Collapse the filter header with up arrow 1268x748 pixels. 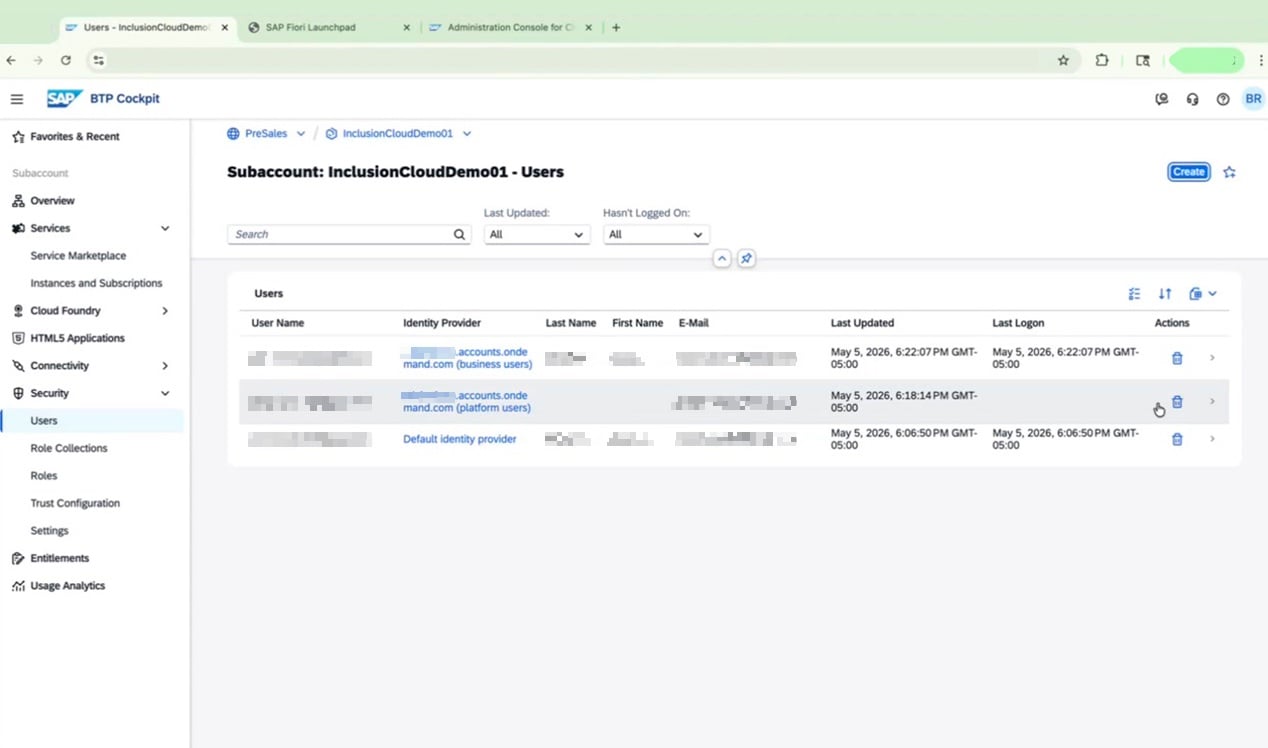[721, 258]
